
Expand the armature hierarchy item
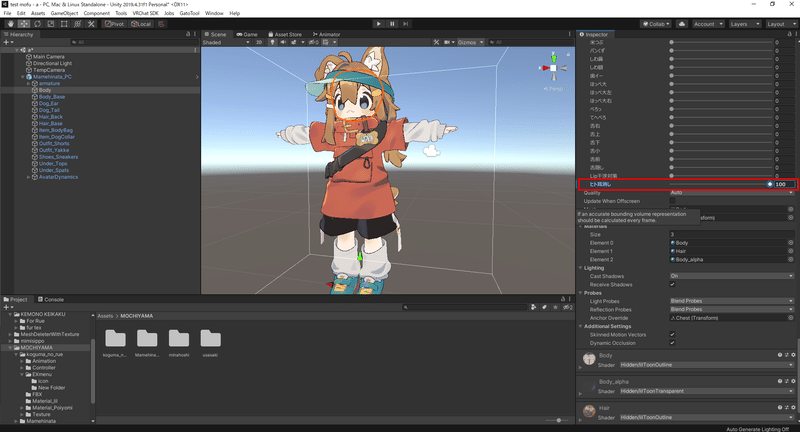coord(29,83)
